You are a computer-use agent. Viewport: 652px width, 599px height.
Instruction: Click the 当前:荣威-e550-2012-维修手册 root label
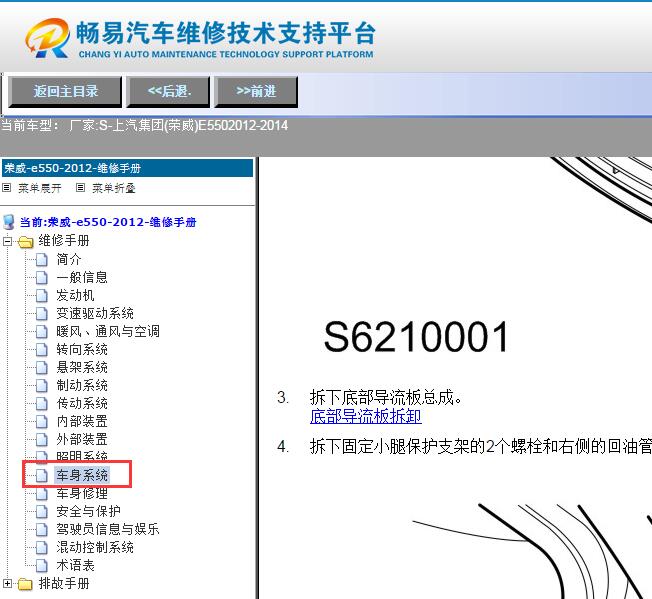[x=108, y=222]
